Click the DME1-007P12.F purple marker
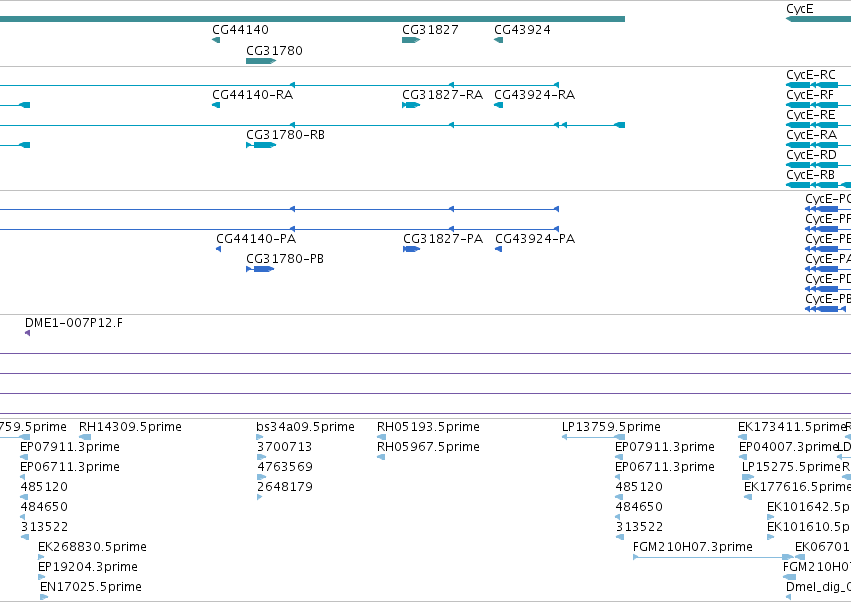 click(28, 333)
